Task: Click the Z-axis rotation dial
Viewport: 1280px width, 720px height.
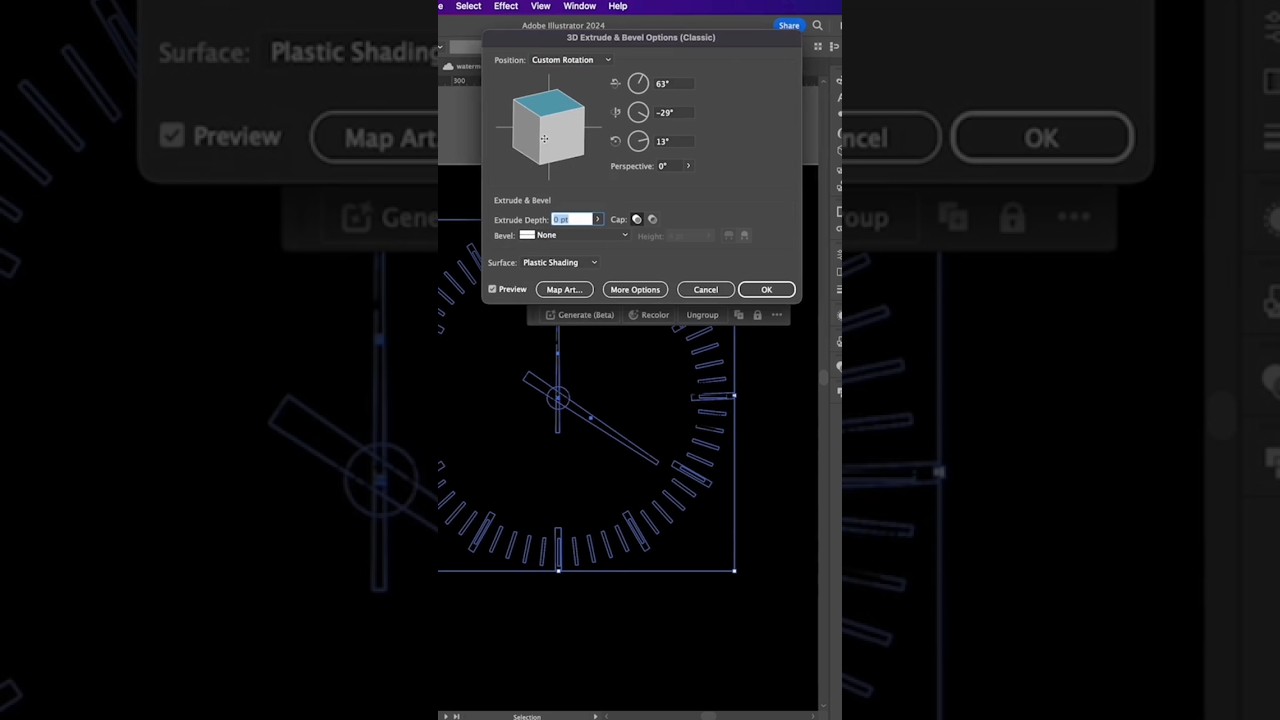Action: coord(638,141)
